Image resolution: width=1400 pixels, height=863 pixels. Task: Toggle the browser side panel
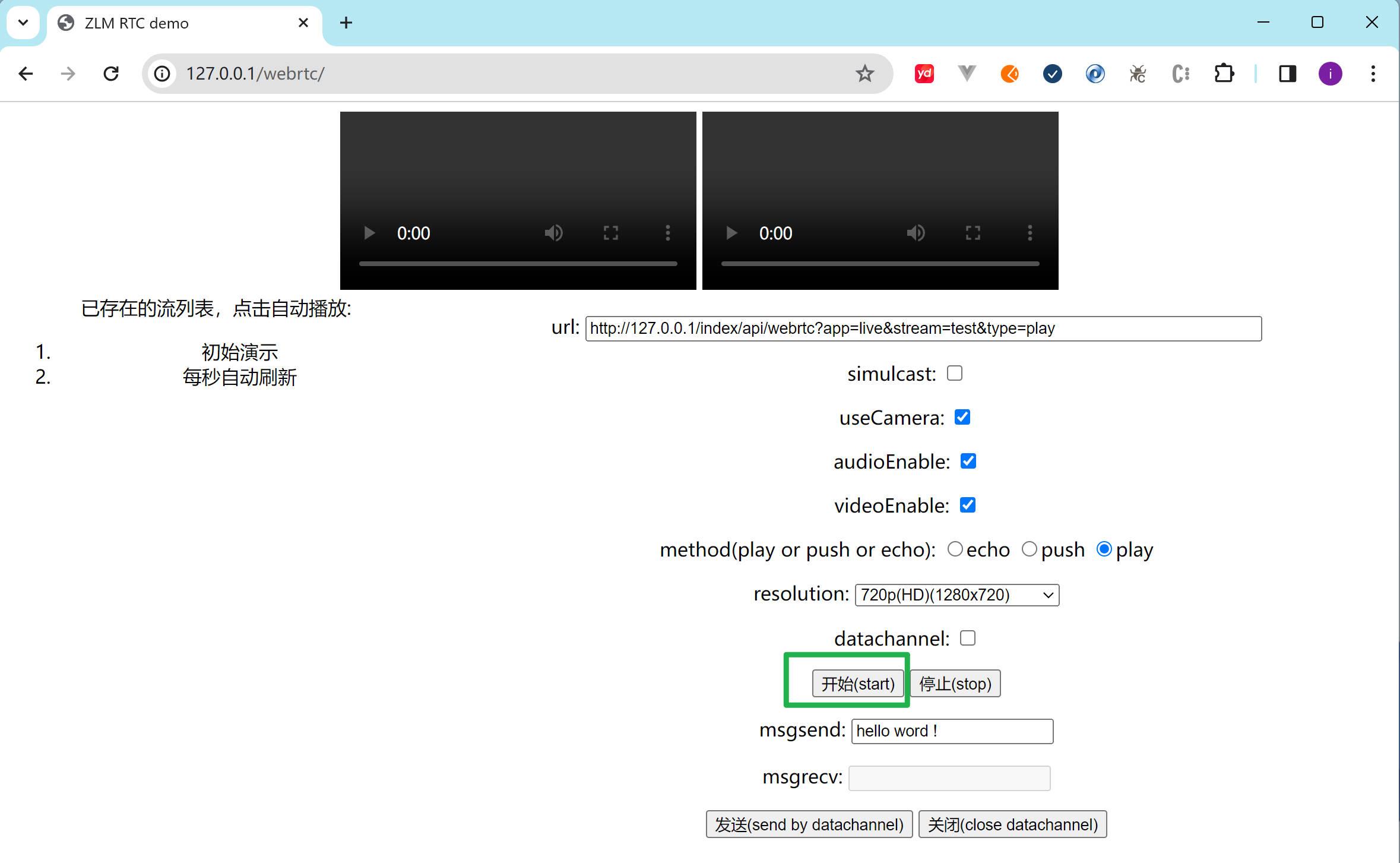(x=1287, y=74)
